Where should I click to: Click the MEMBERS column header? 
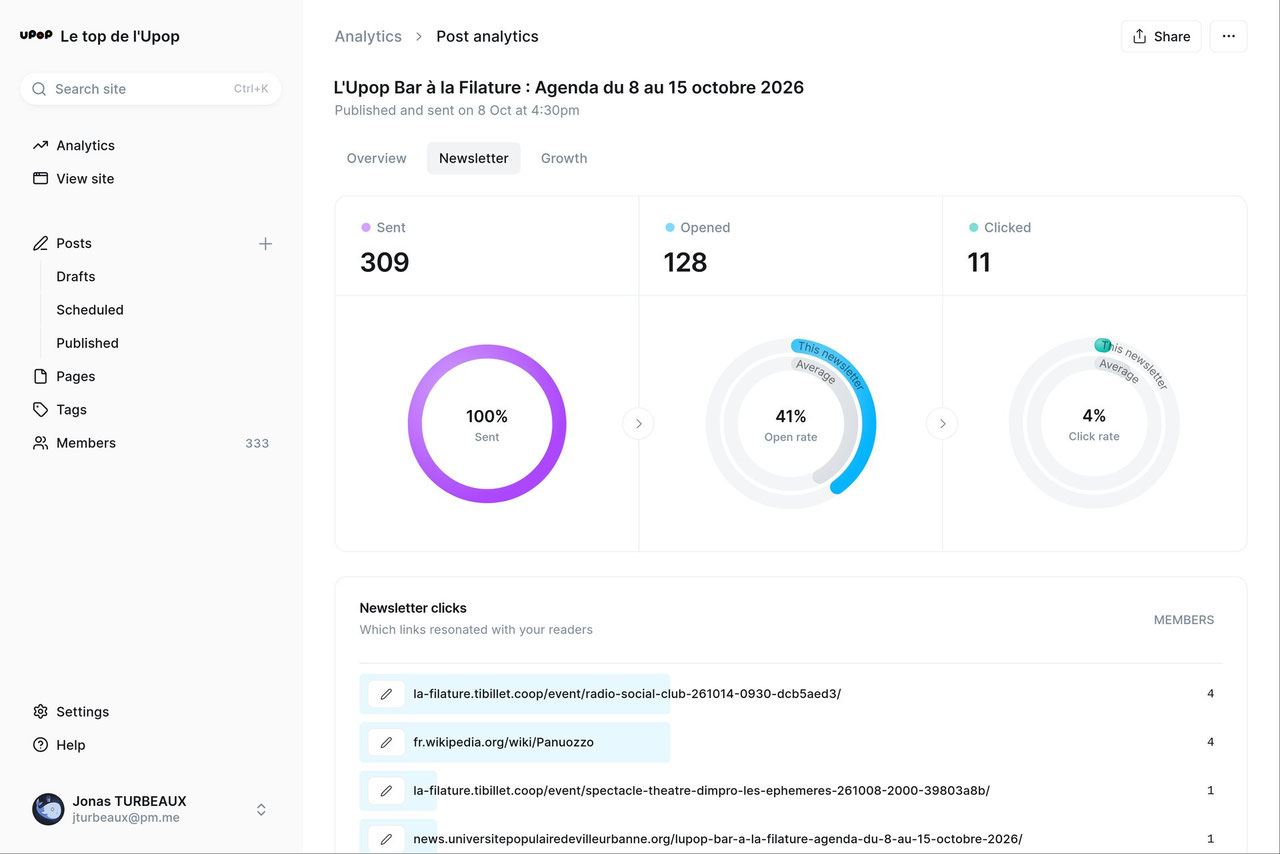click(1184, 620)
